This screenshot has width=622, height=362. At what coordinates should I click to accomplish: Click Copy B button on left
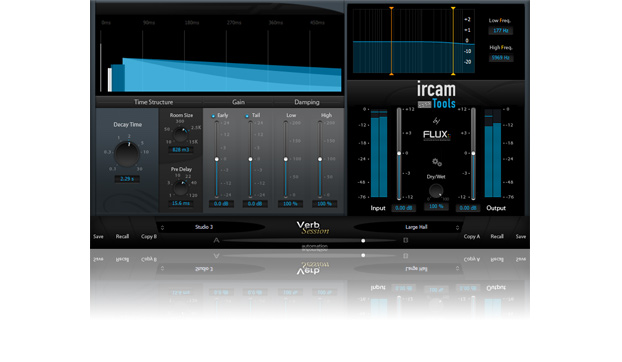tap(149, 236)
